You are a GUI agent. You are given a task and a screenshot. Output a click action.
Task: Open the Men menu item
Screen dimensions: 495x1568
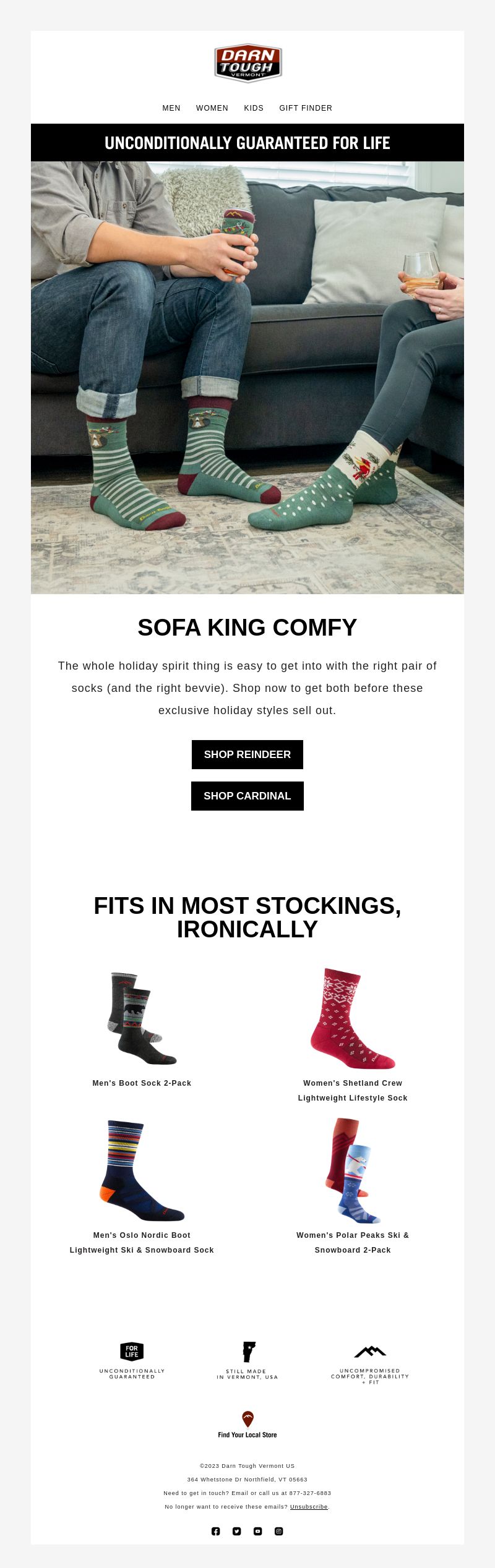point(171,108)
